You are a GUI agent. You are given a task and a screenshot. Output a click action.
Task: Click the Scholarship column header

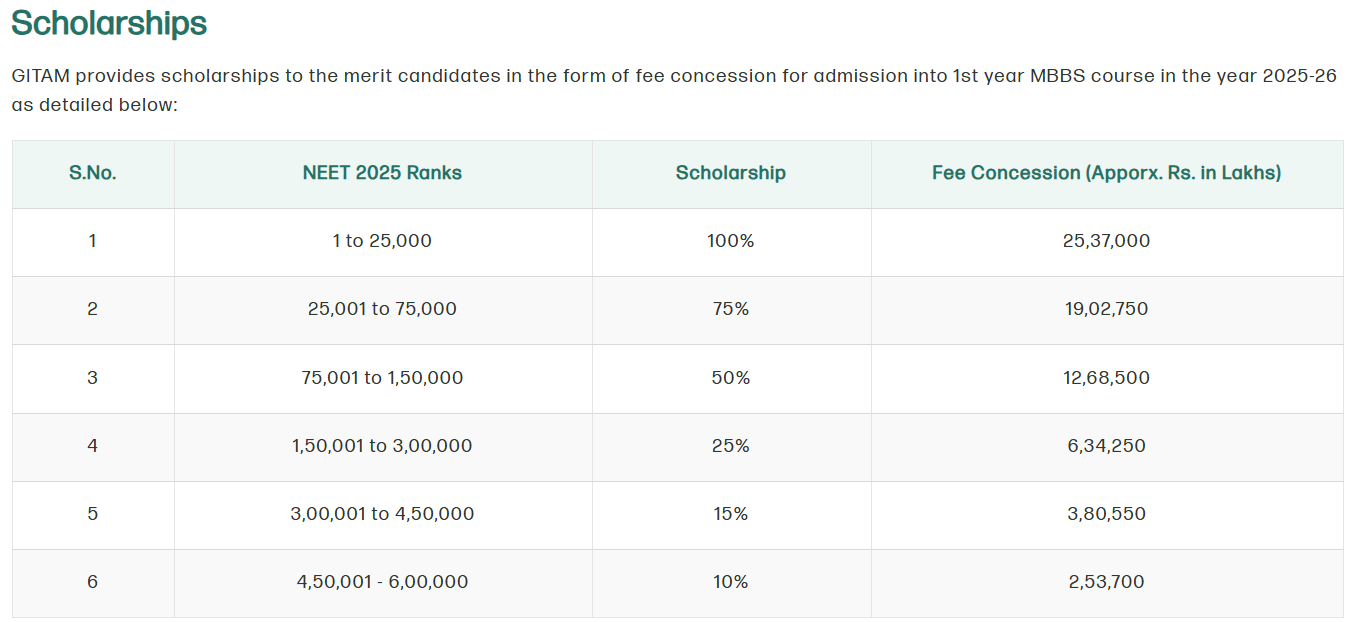tap(731, 173)
